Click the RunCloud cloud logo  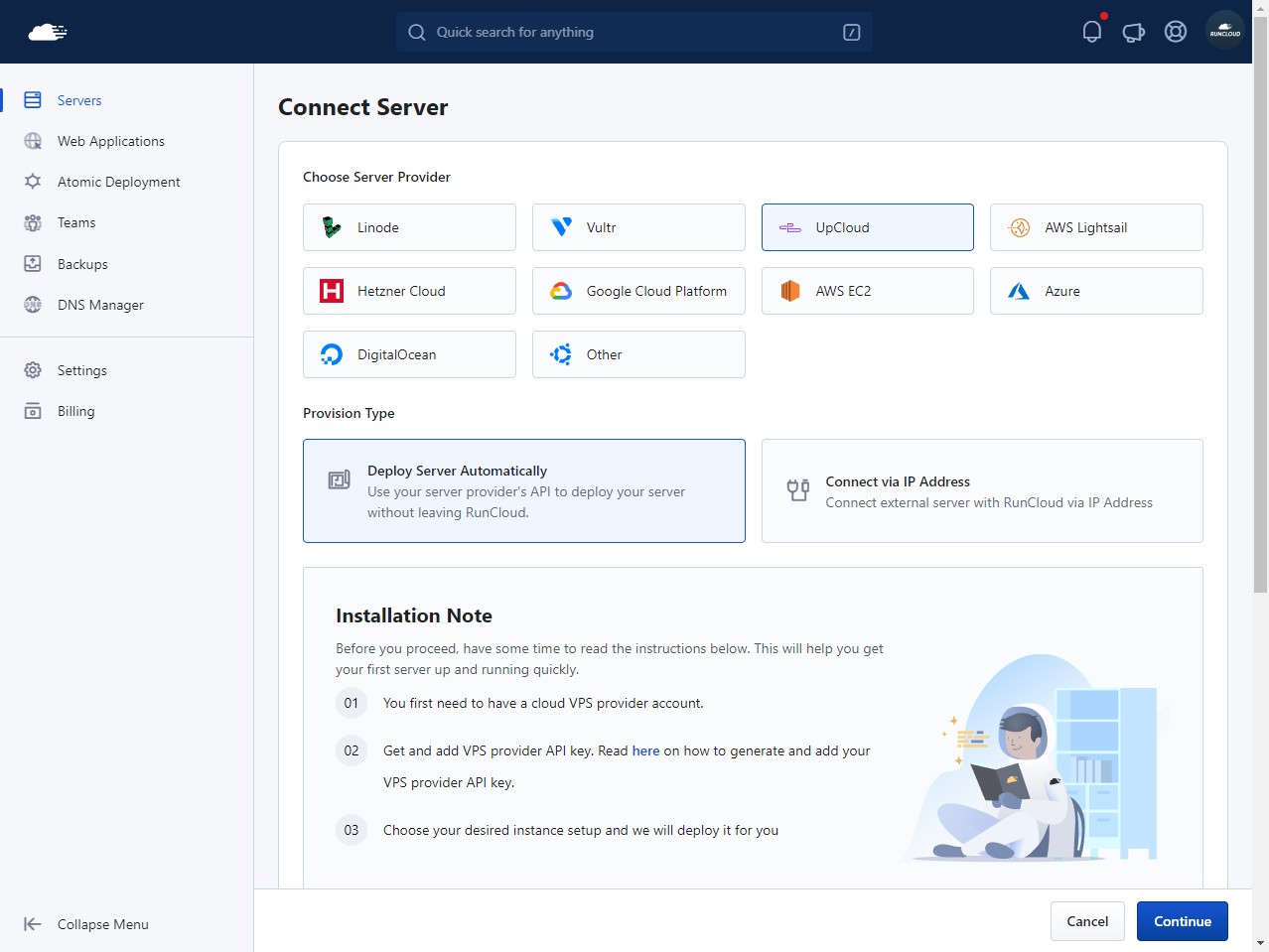click(48, 33)
